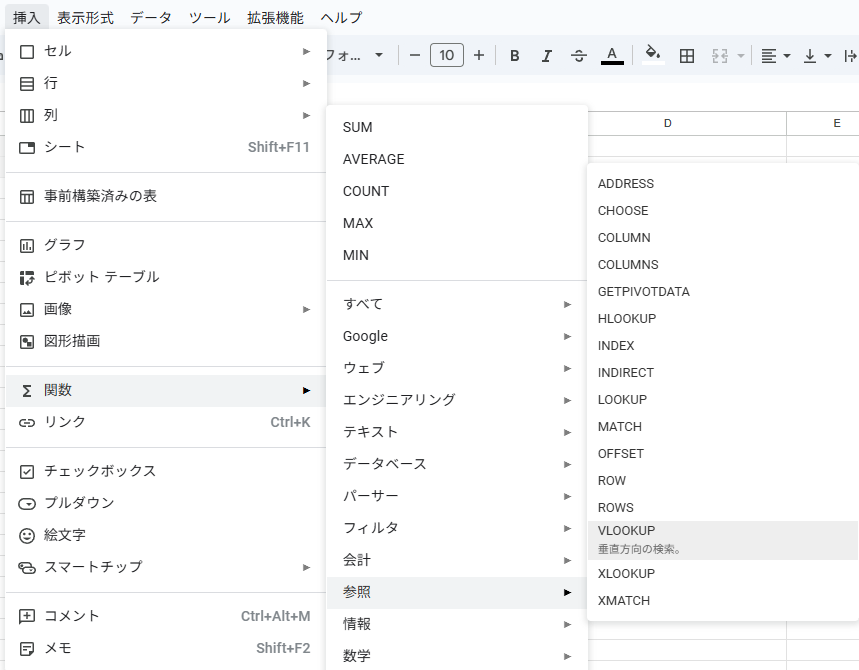859x670 pixels.
Task: Insert a チェックボックス
Action: coord(165,471)
